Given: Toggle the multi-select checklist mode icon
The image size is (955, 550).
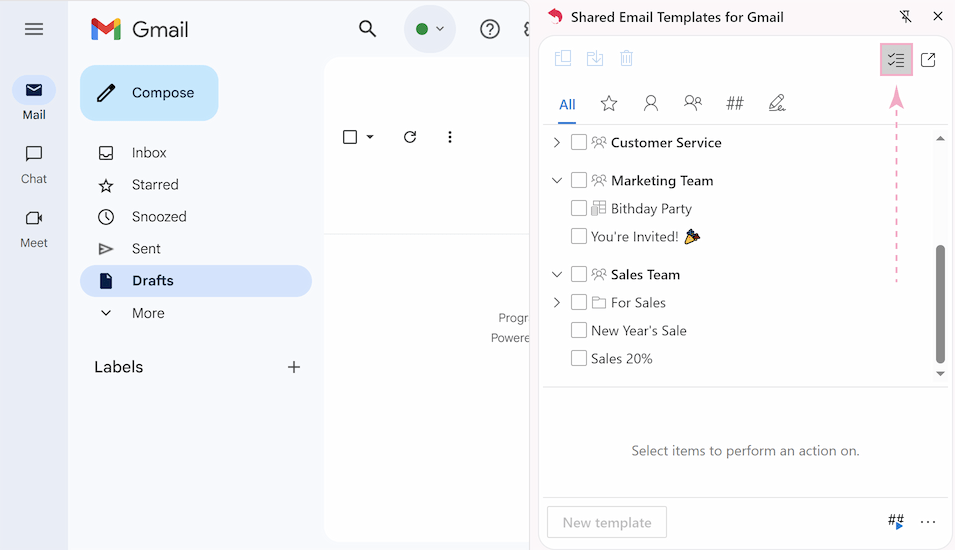Looking at the screenshot, I should 896,60.
